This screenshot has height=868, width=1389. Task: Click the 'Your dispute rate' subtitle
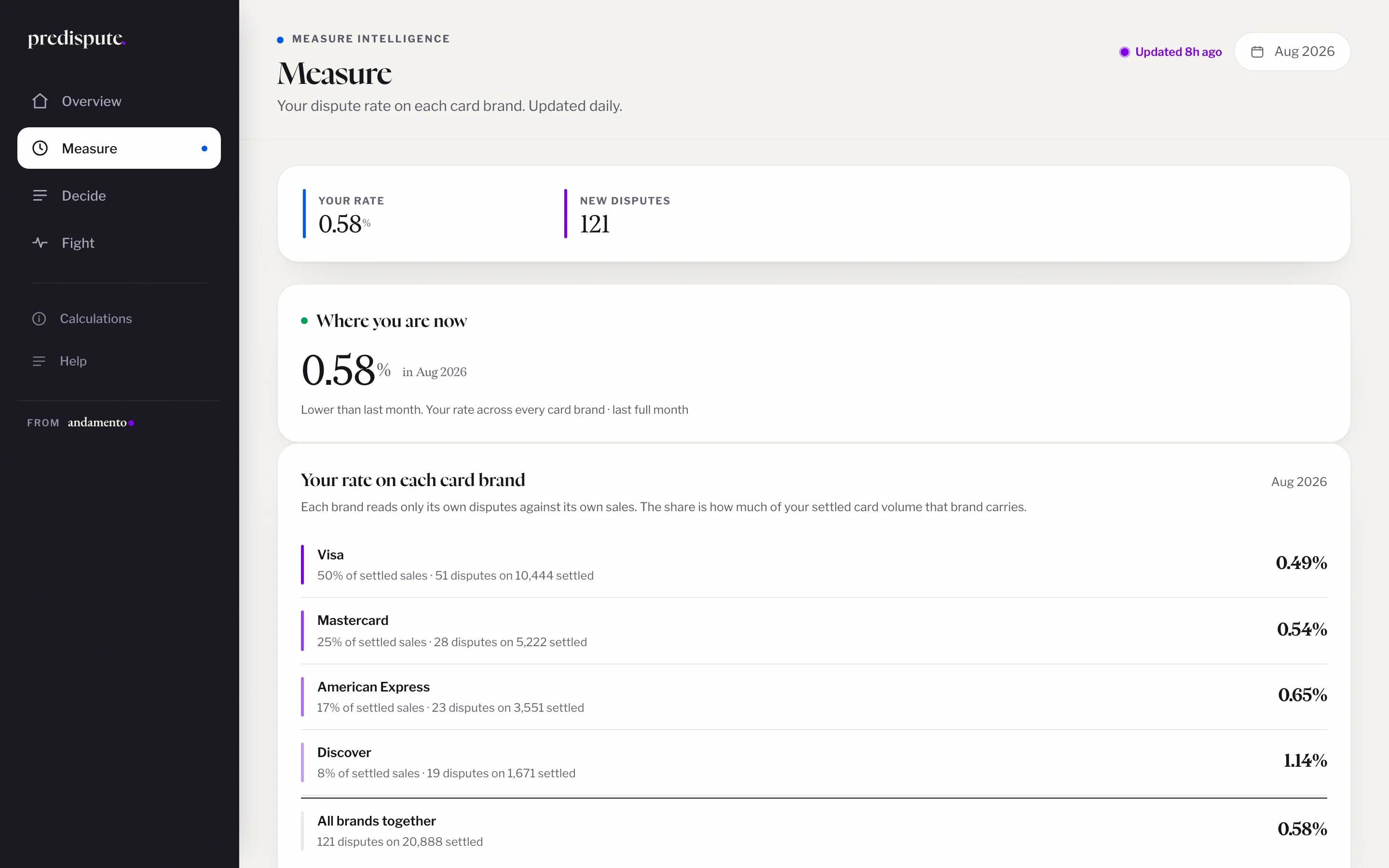449,106
